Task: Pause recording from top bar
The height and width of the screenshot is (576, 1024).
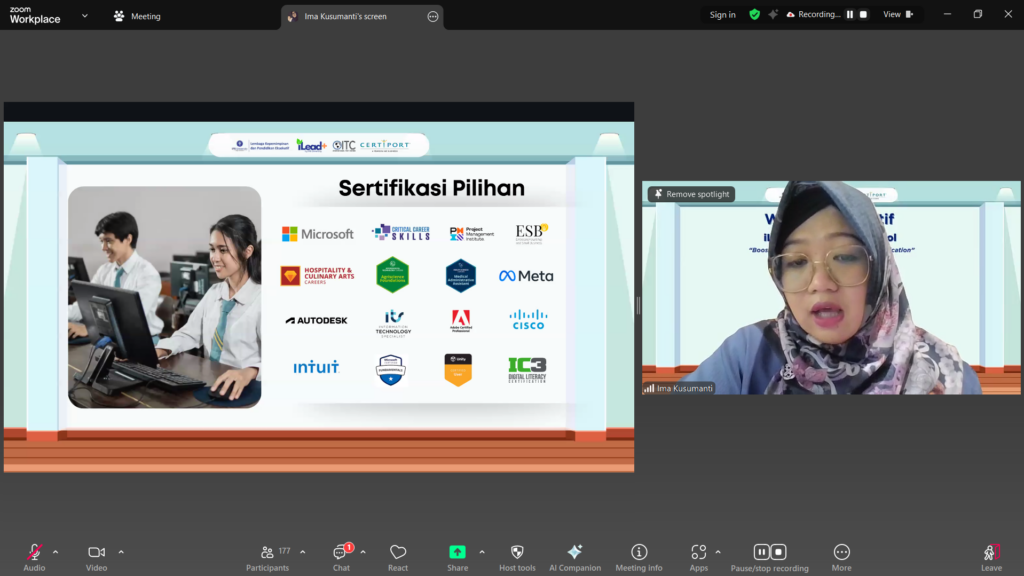Action: point(850,14)
